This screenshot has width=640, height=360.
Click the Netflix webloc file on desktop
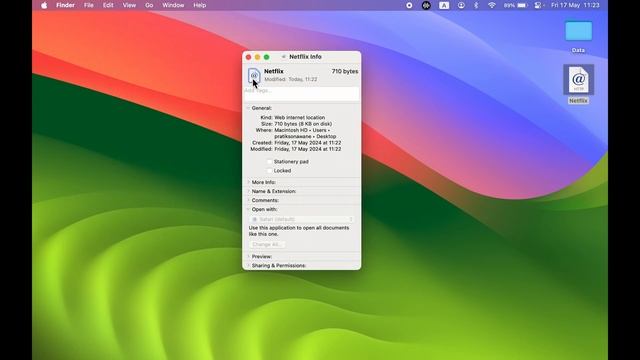pyautogui.click(x=578, y=84)
